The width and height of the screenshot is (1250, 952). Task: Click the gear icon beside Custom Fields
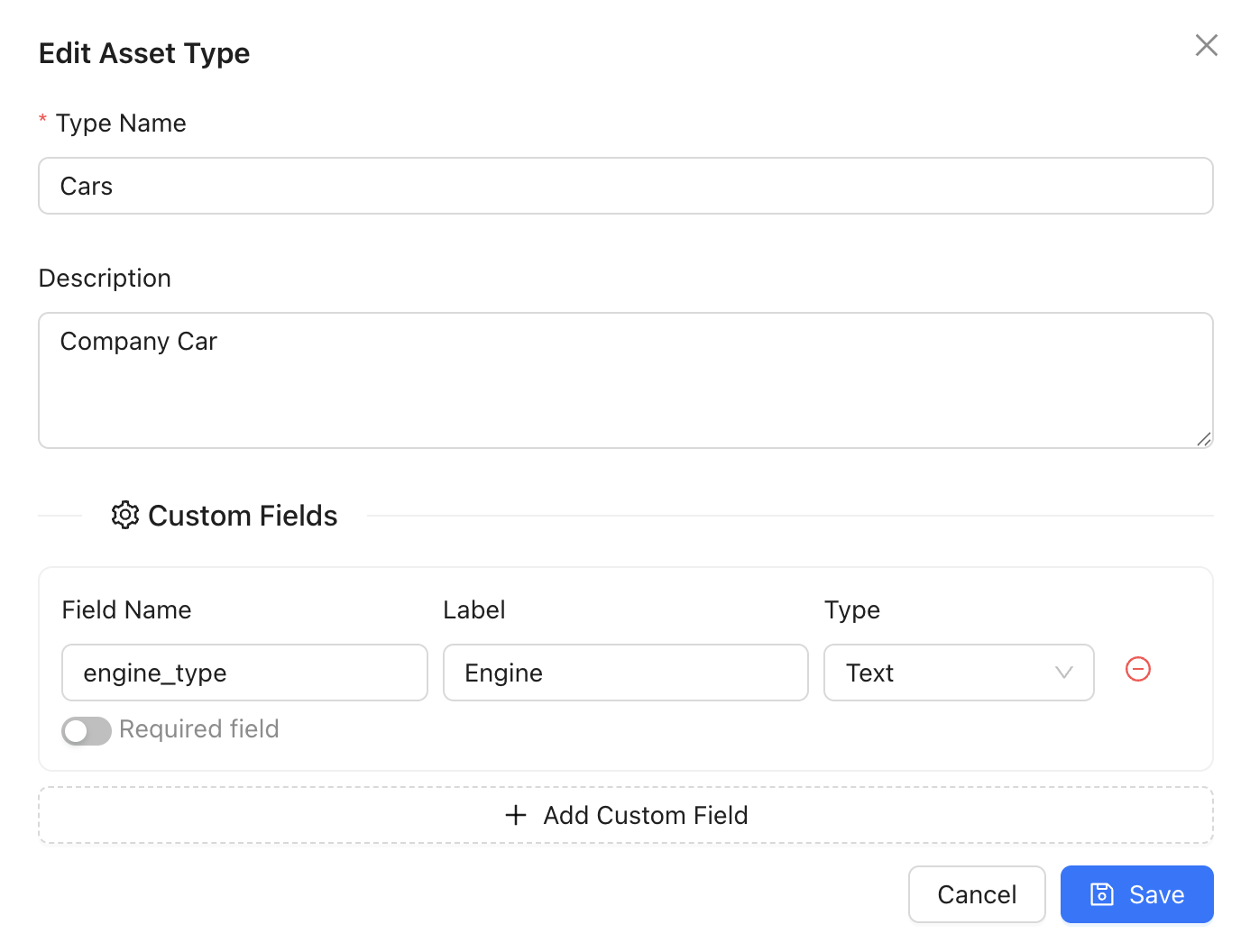124,515
